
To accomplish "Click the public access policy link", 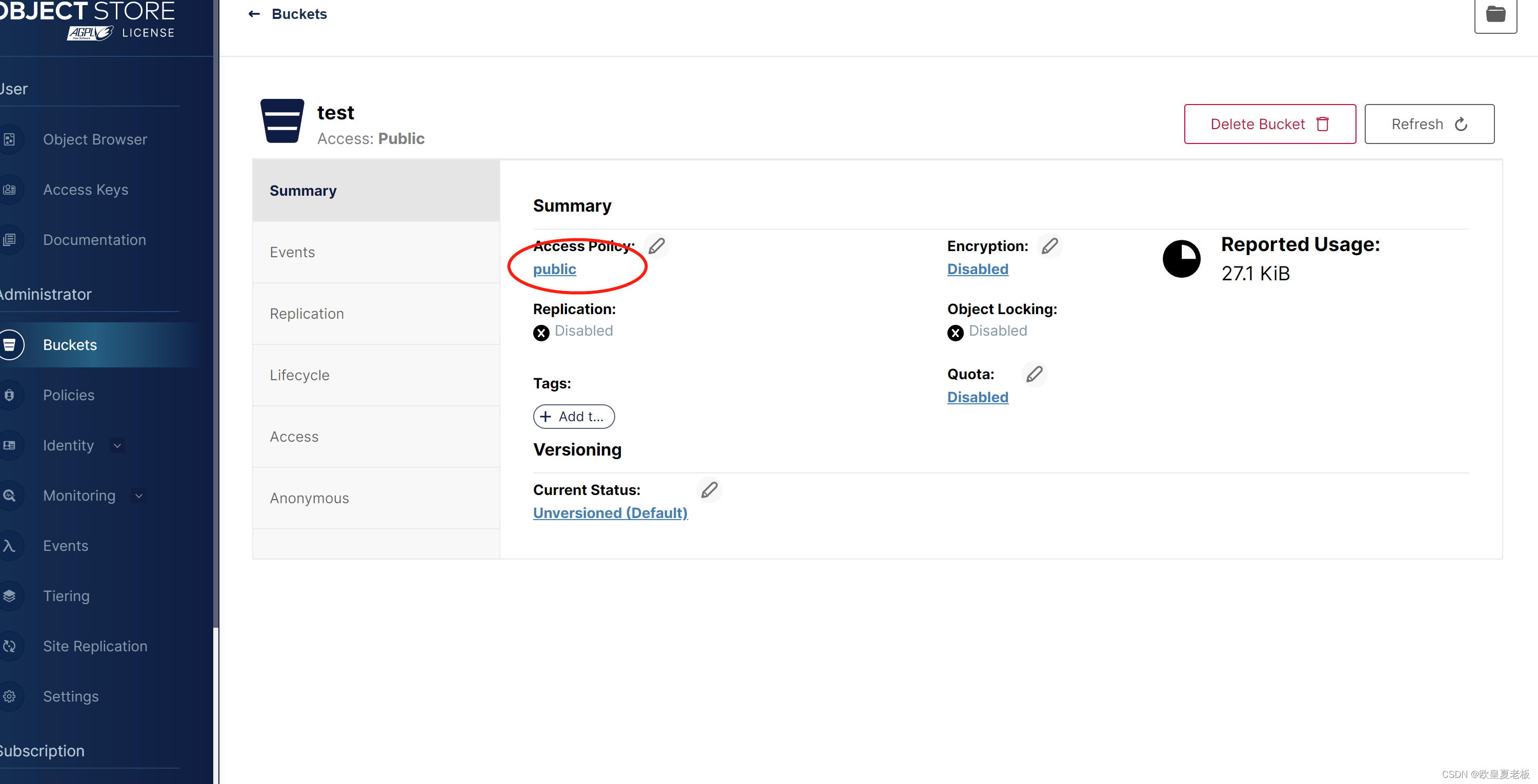I will click(x=554, y=269).
